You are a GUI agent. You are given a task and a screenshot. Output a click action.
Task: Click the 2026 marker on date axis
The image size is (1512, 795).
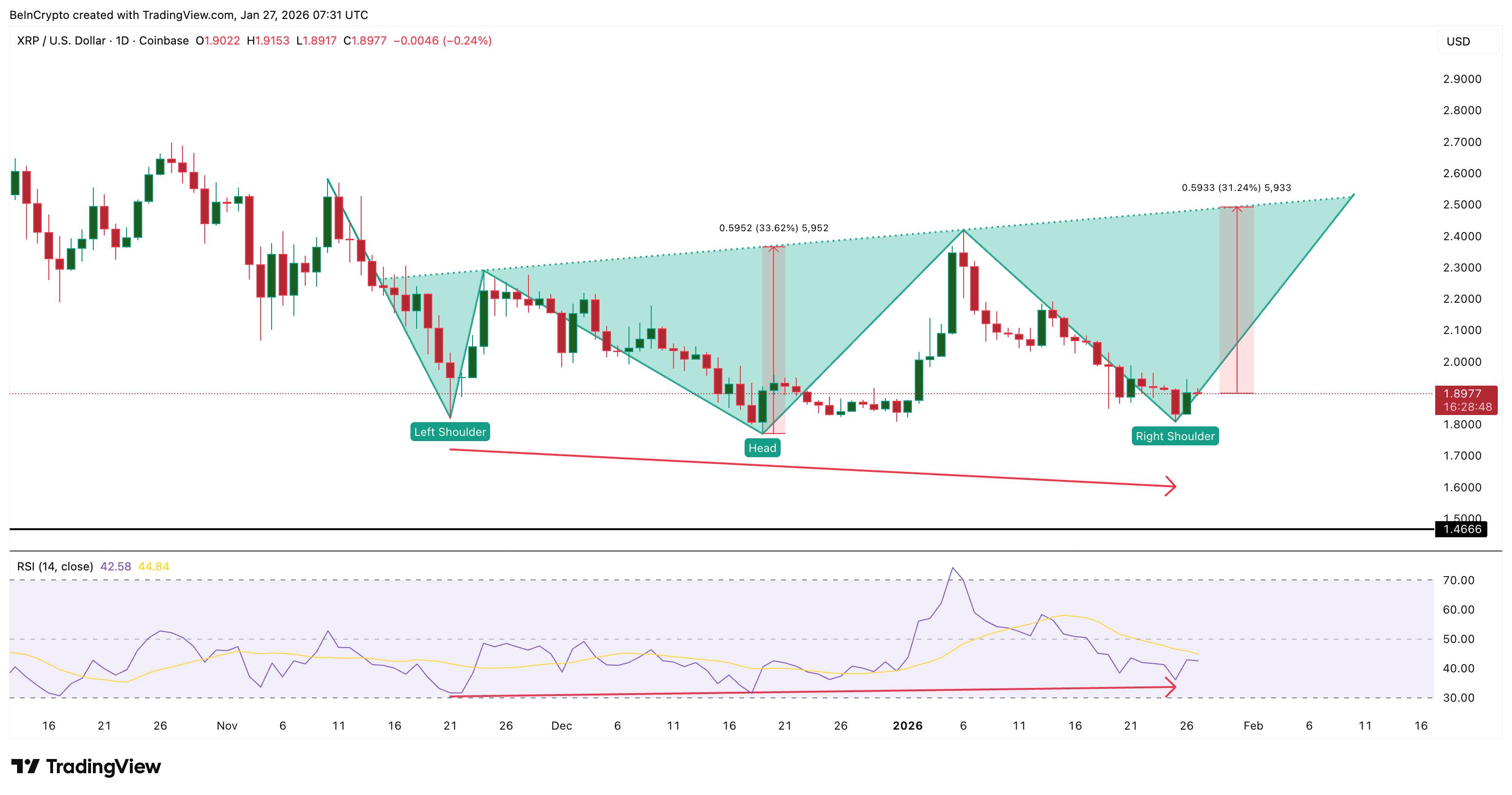(x=907, y=725)
